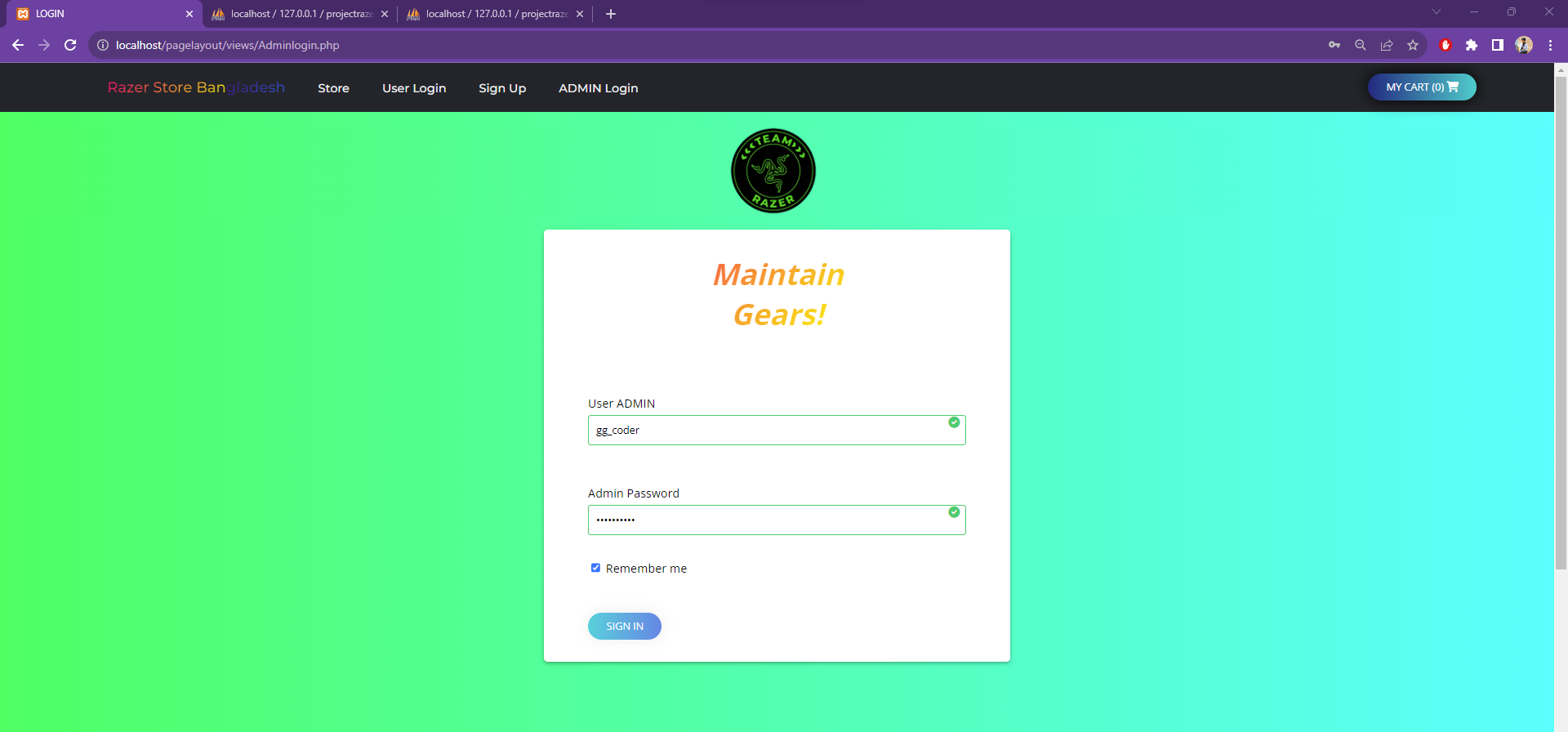Click the browser back arrow

point(18,45)
